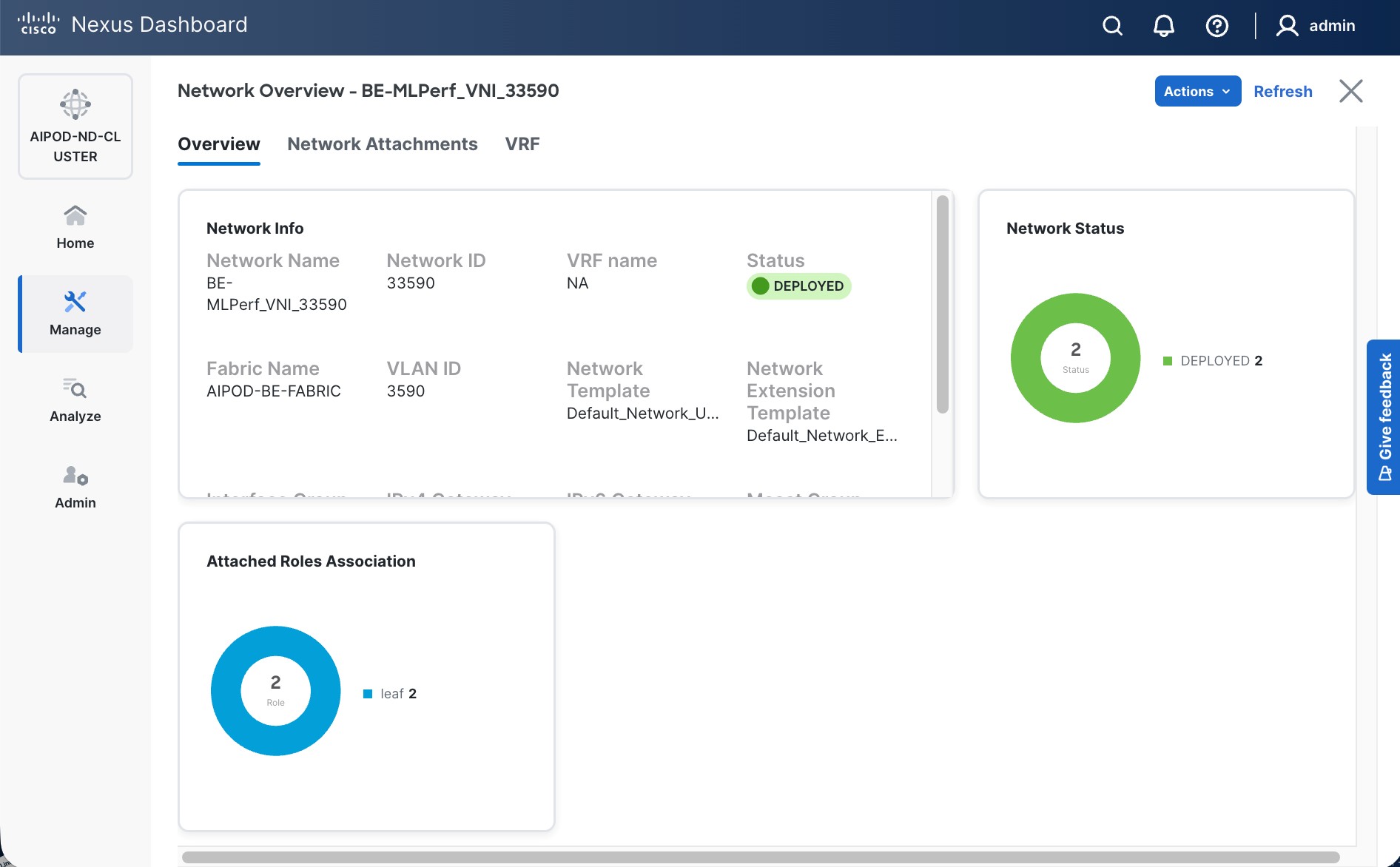Close the Network Overview panel
This screenshot has height=867, width=1400.
(x=1350, y=91)
